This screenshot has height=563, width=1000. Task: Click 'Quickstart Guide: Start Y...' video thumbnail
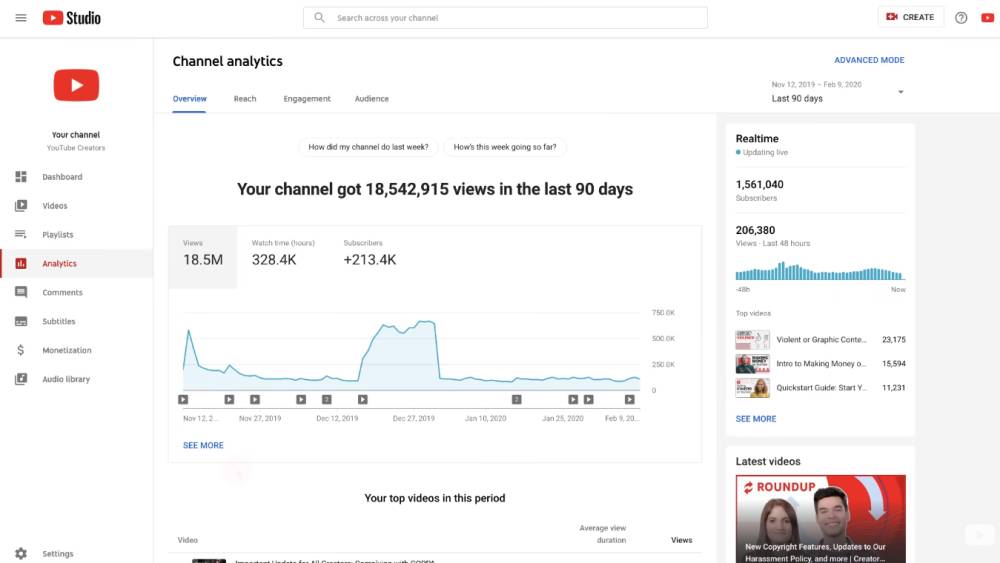pos(752,388)
